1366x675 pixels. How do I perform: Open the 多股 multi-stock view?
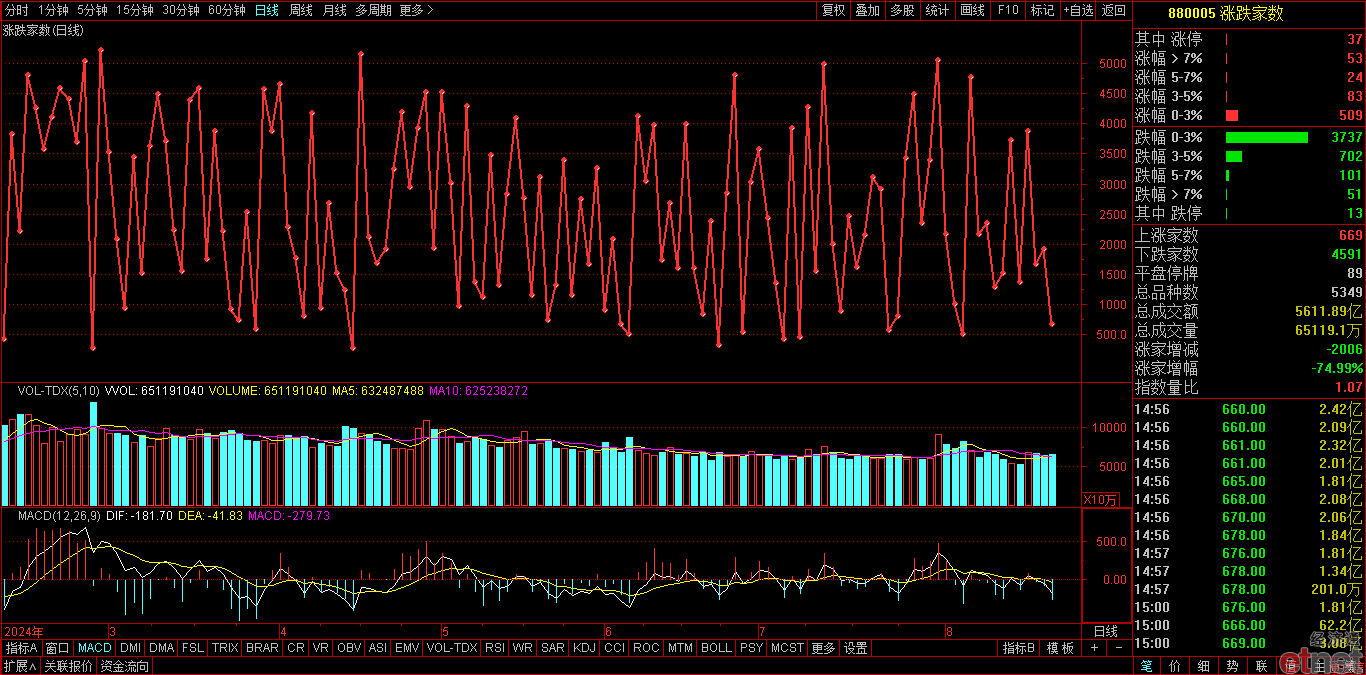coord(902,10)
